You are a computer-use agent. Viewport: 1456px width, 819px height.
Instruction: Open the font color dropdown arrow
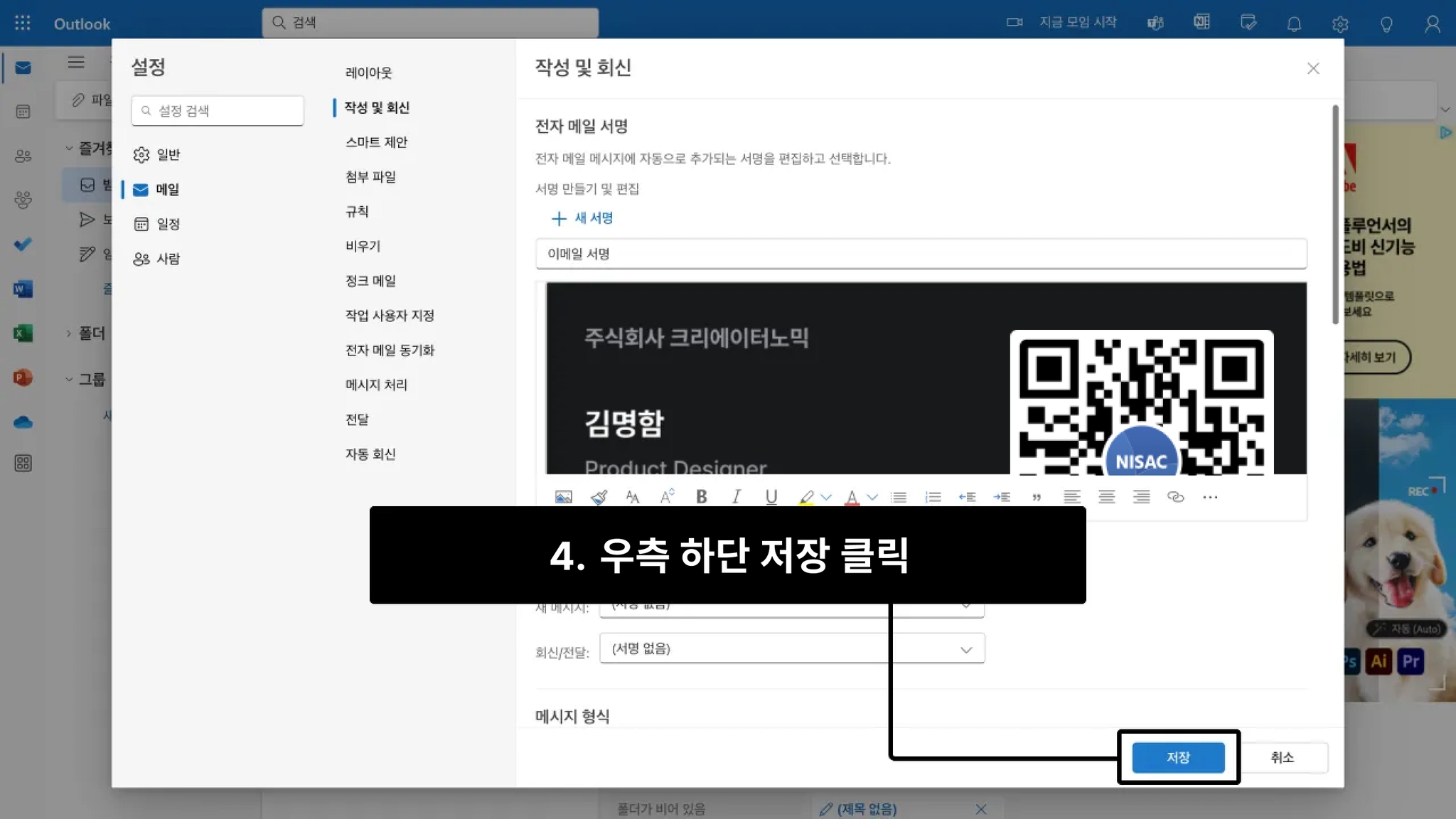[x=872, y=497]
